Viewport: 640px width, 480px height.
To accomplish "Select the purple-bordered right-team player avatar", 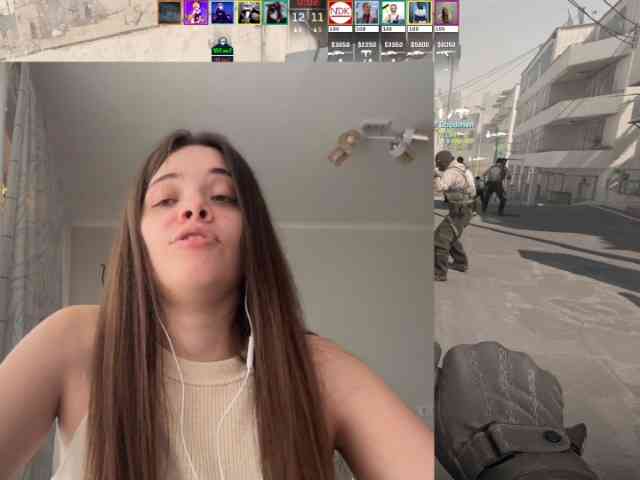I will tap(446, 13).
